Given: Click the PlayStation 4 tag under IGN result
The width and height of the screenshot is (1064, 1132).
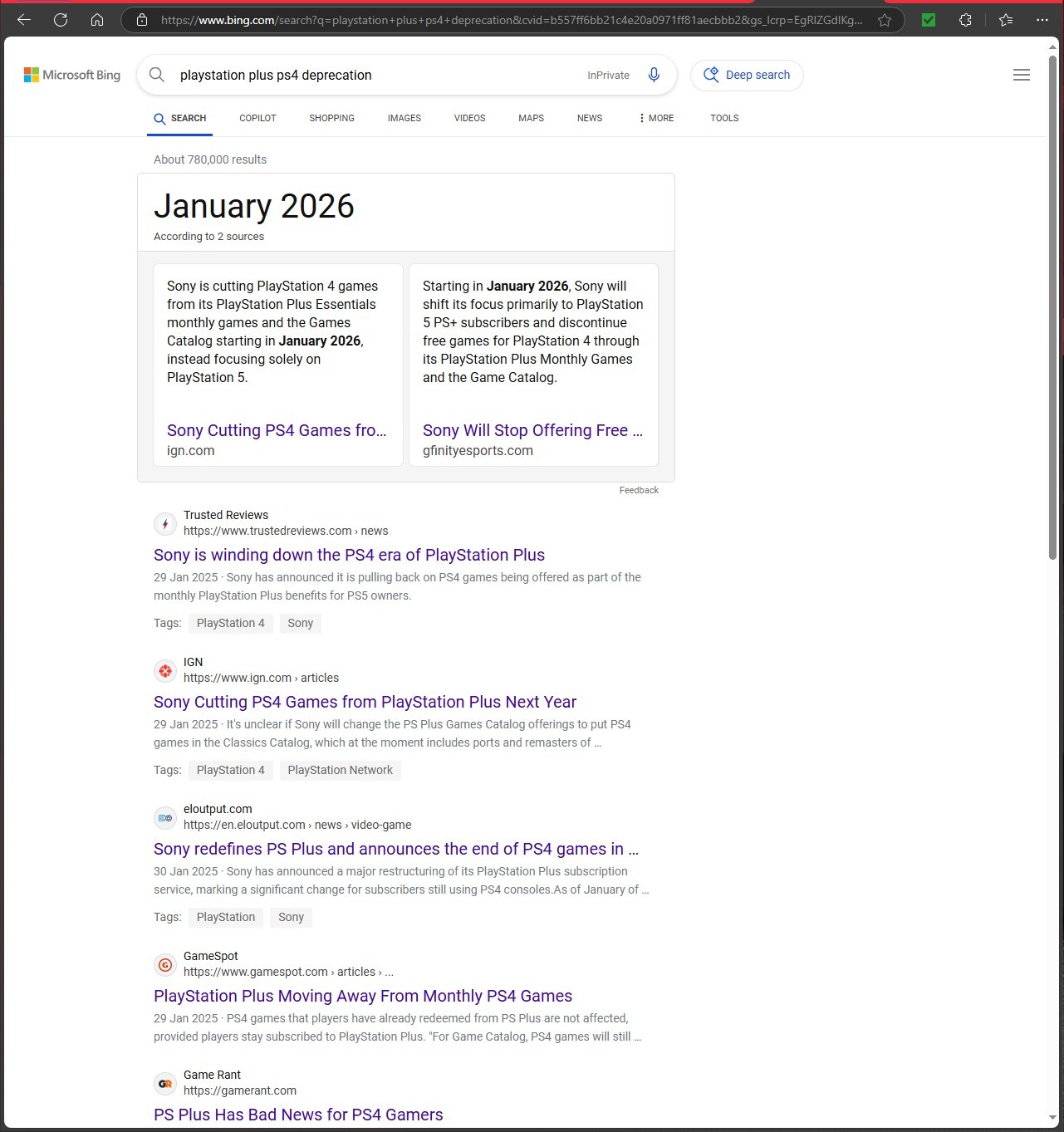Looking at the screenshot, I should coord(230,770).
